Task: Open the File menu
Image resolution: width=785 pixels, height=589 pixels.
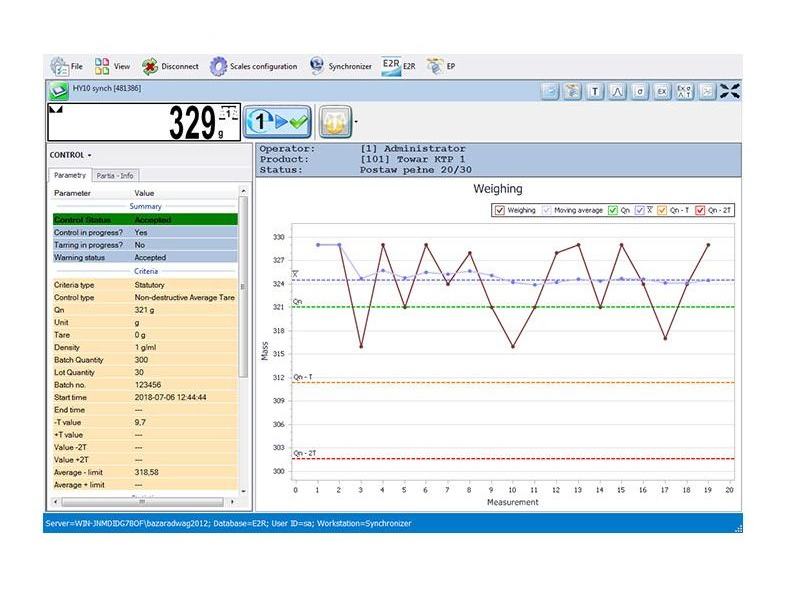Action: pos(67,66)
